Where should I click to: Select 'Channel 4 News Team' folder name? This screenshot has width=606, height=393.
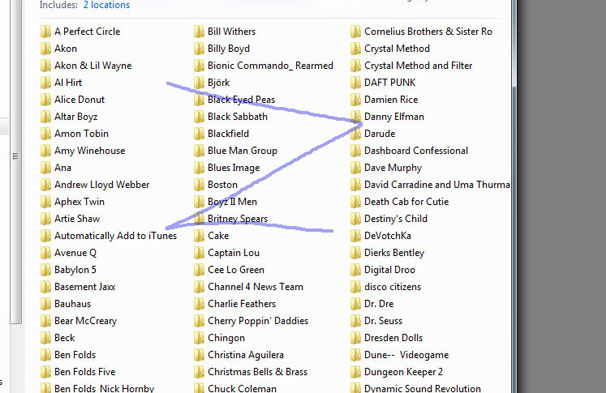[255, 287]
